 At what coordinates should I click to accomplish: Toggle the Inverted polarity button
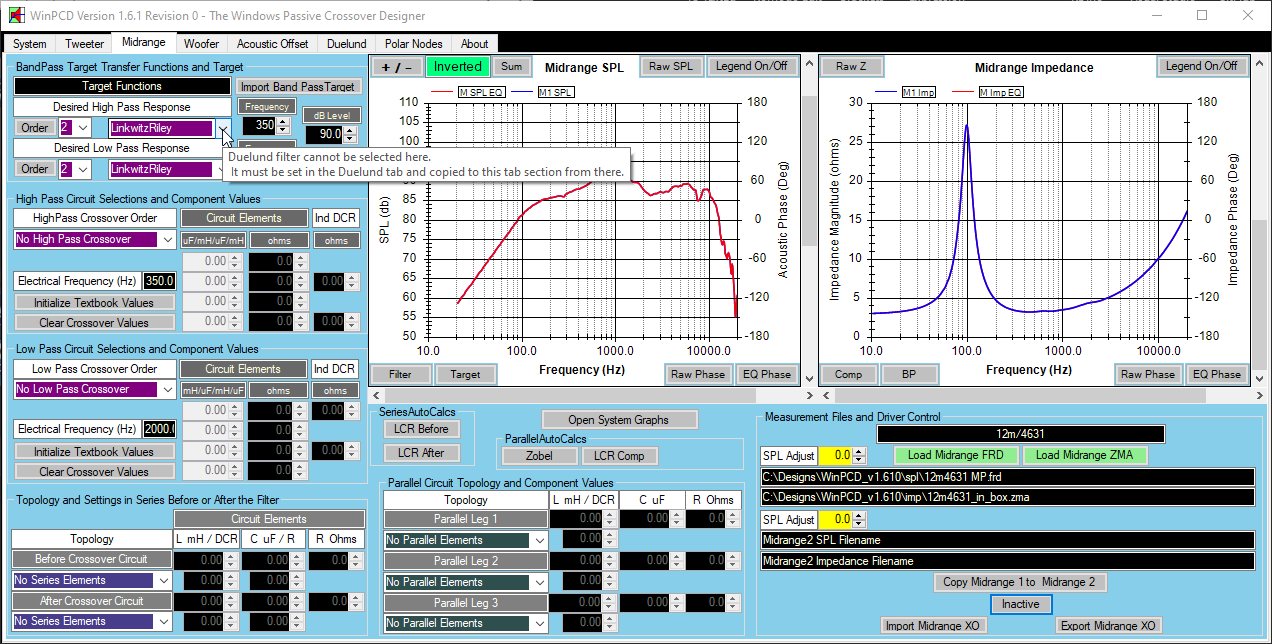click(x=457, y=67)
